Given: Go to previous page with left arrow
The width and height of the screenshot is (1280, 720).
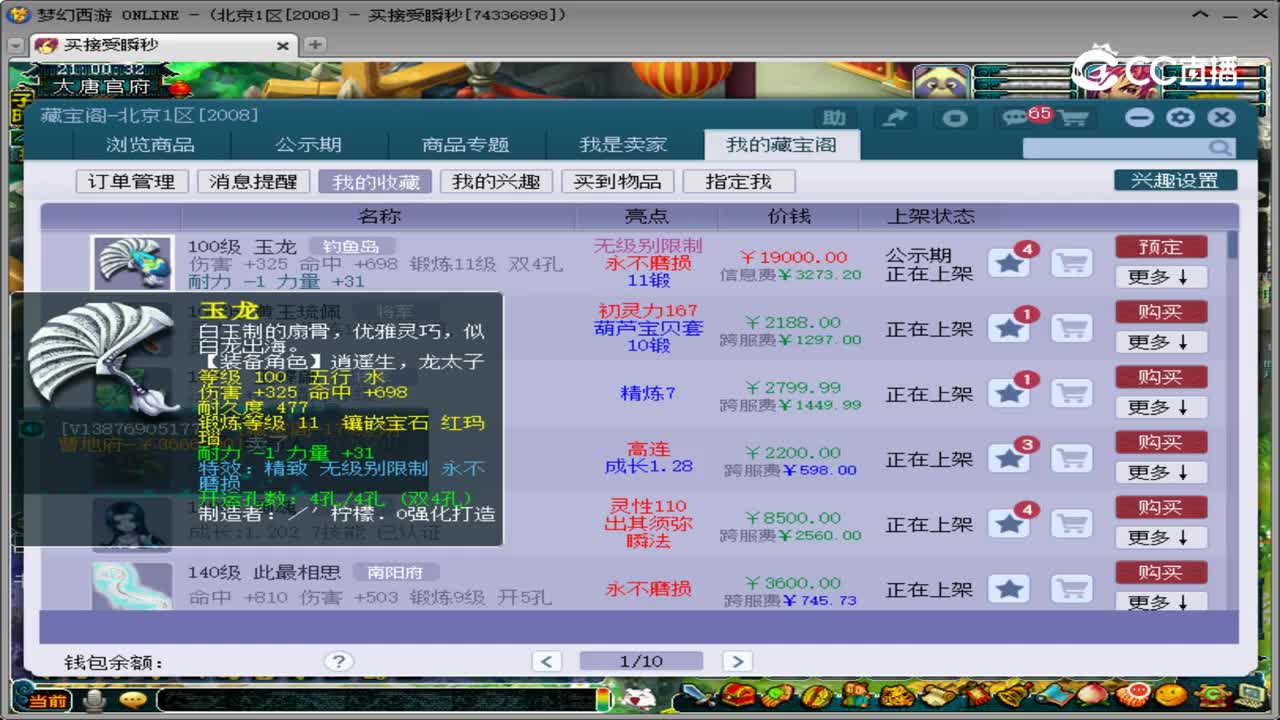Looking at the screenshot, I should tap(546, 661).
